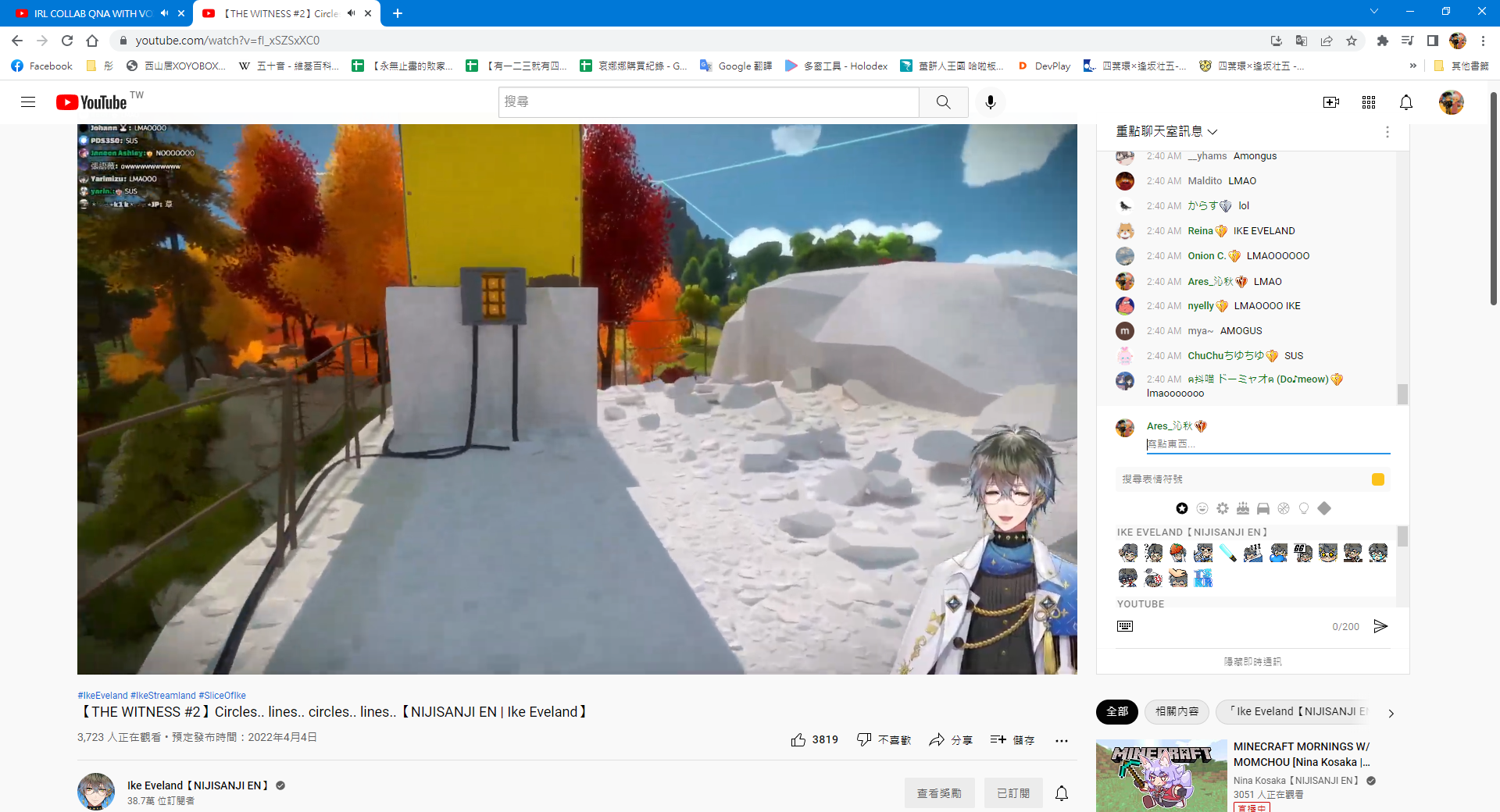Image resolution: width=1500 pixels, height=812 pixels.
Task: Select the smiley people emoji category
Action: coord(1202,508)
